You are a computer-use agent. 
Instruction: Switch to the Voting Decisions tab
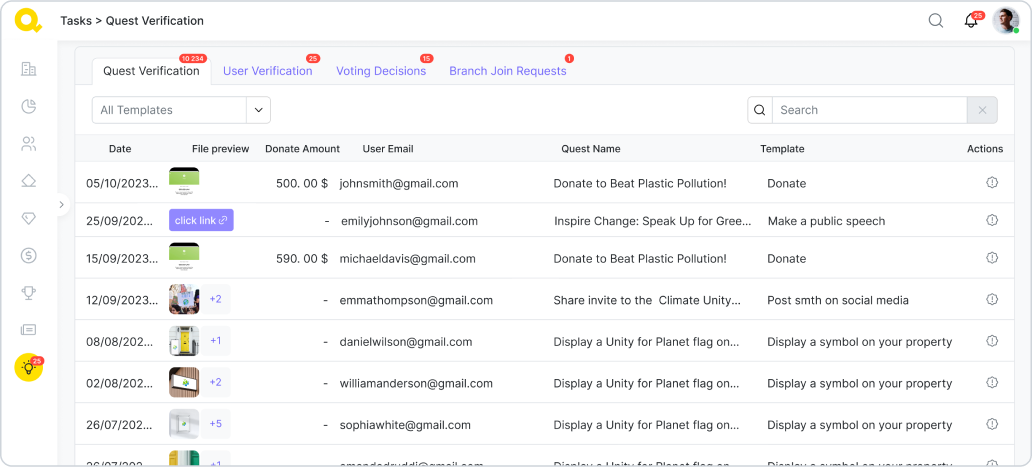click(x=380, y=71)
